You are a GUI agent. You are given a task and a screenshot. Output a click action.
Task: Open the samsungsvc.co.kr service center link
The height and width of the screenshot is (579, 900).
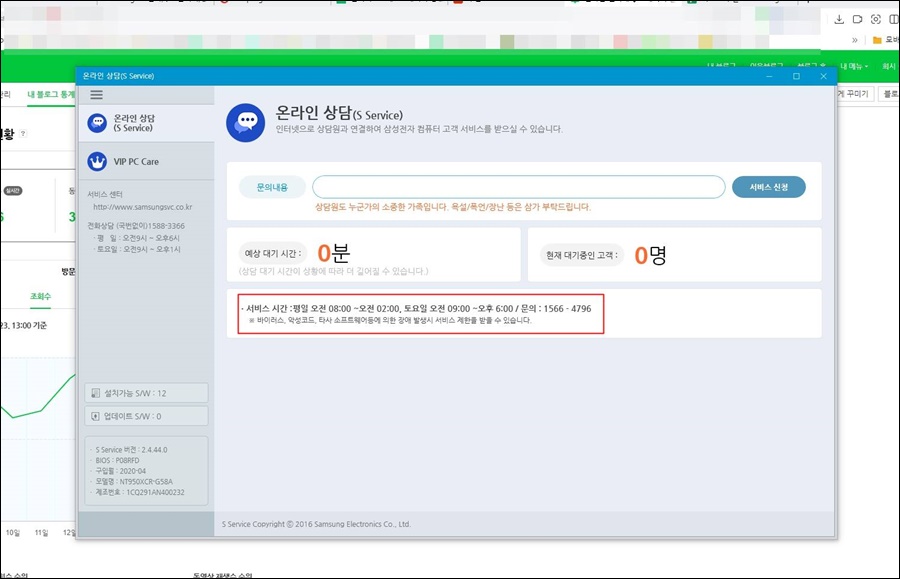(x=143, y=207)
